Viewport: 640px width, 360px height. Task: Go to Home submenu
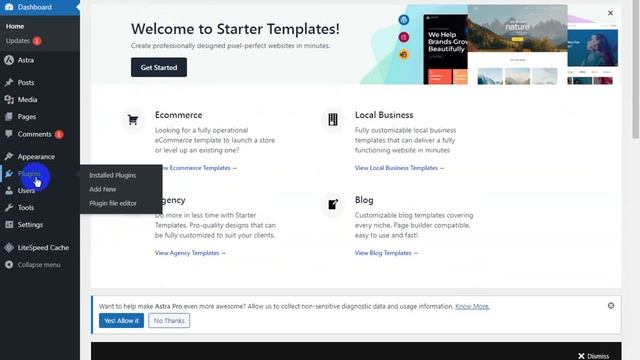[15, 26]
